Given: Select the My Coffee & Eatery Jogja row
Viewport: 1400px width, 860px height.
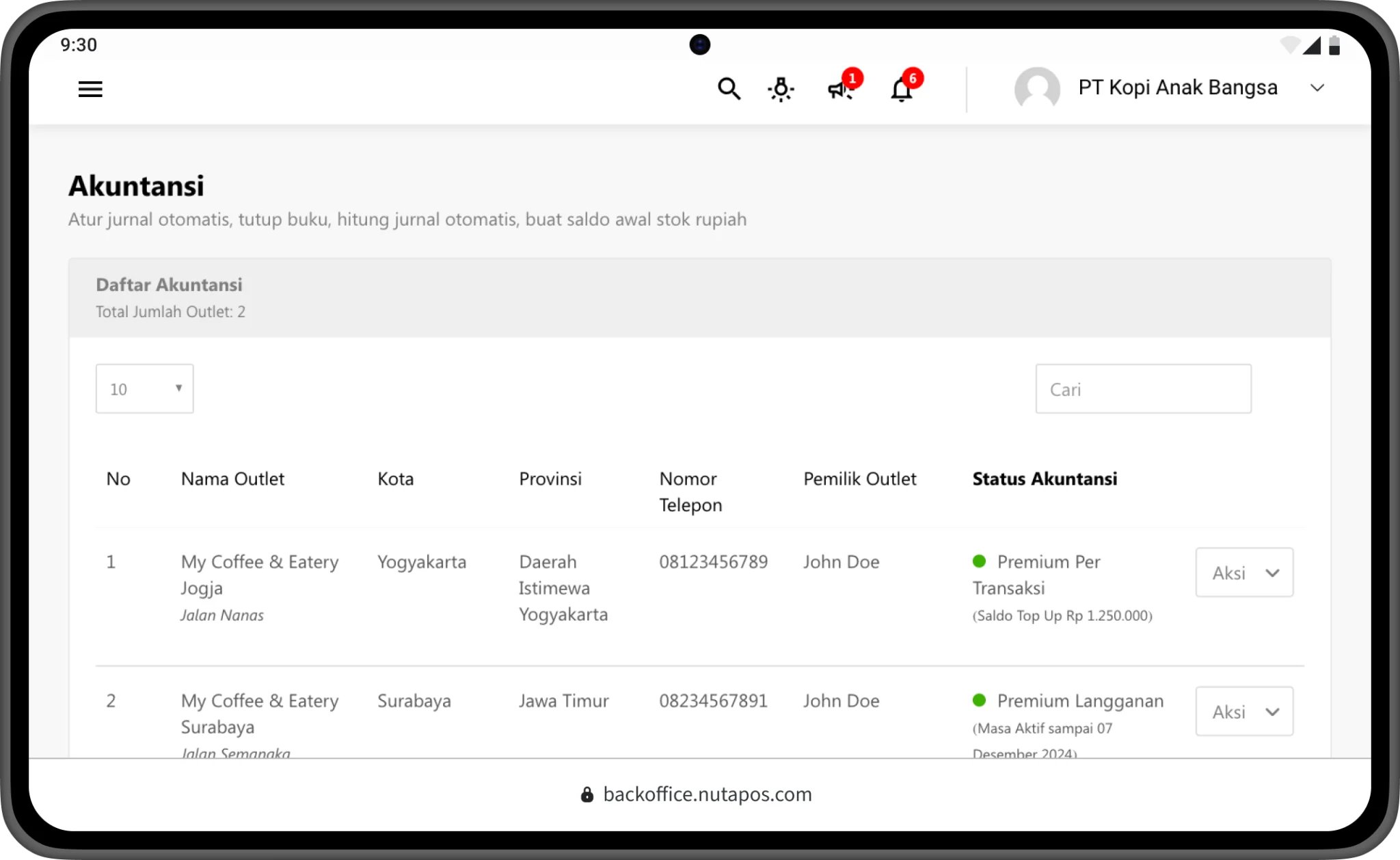Looking at the screenshot, I should [x=260, y=574].
